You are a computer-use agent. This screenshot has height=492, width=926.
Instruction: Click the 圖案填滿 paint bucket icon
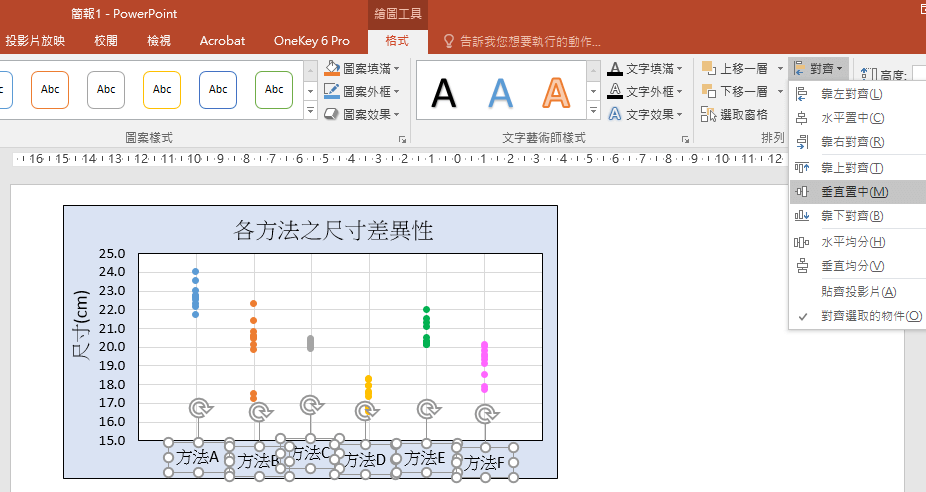[x=332, y=69]
